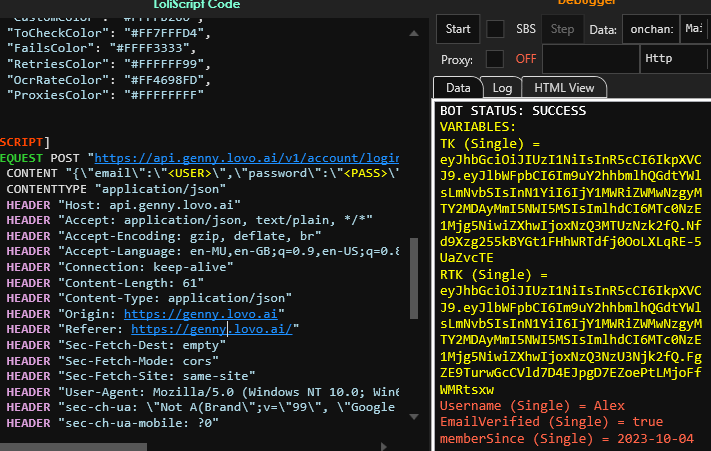Click the Start button in Debugger
Image resolution: width=711 pixels, height=451 pixels.
pos(458,29)
